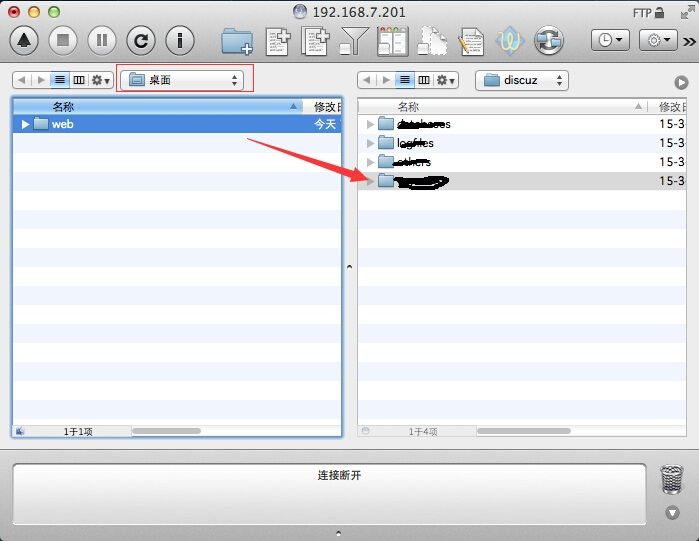Click the pane splitter collapse handle
Screen dimensions: 699x541
click(349, 267)
